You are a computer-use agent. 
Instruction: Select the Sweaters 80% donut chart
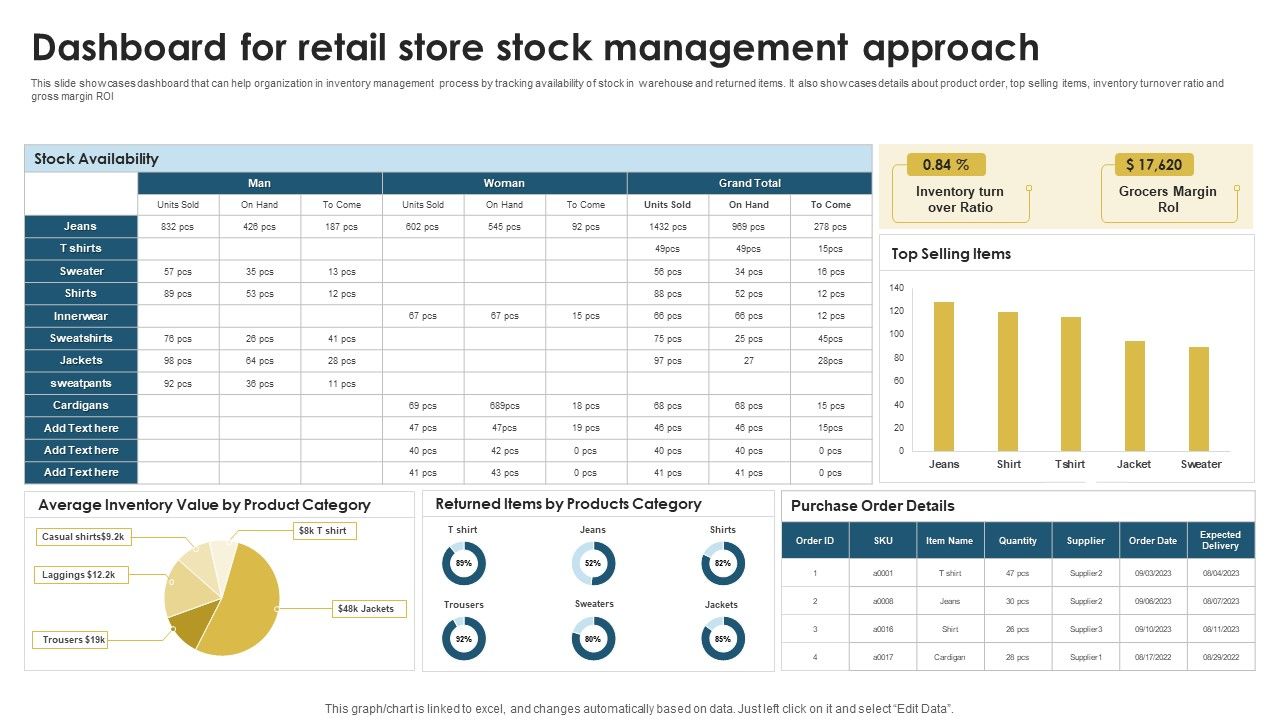(x=593, y=638)
